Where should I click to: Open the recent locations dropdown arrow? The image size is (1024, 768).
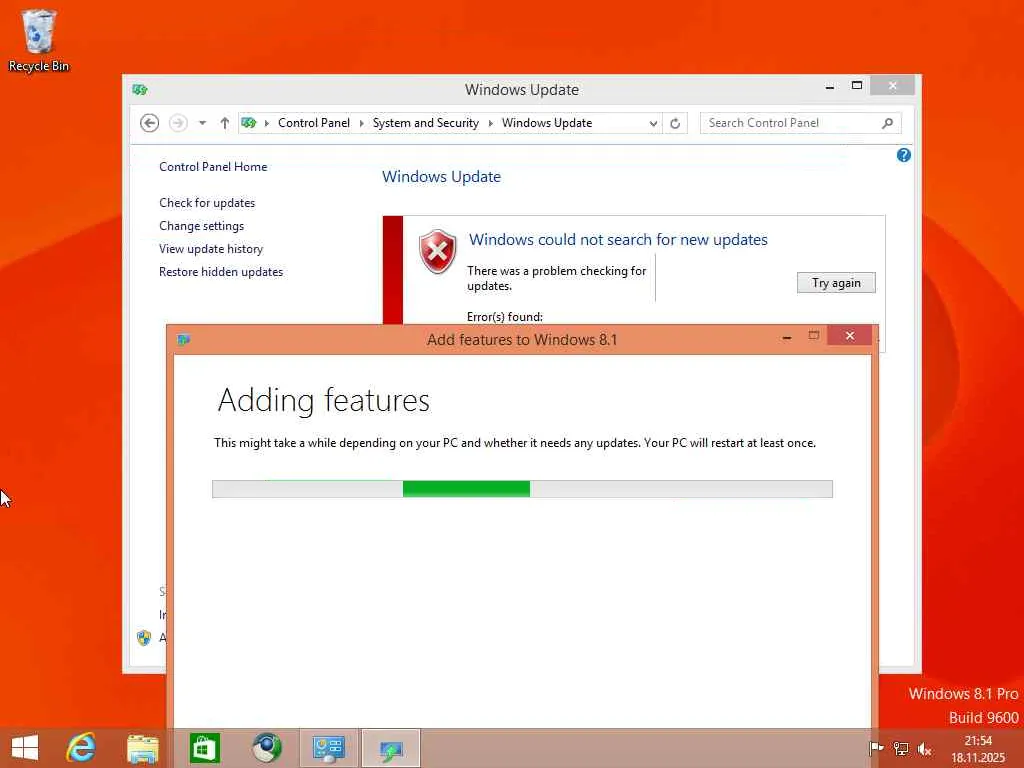202,123
